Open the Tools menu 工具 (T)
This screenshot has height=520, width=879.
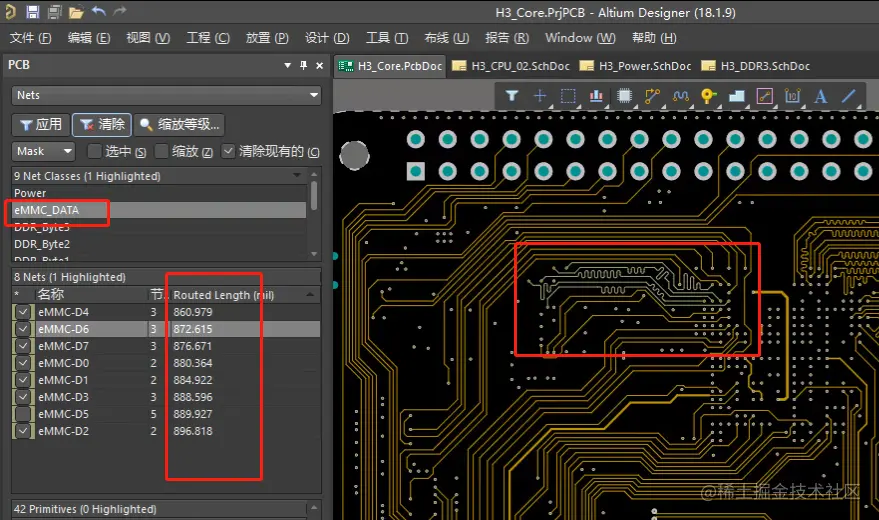(x=387, y=38)
